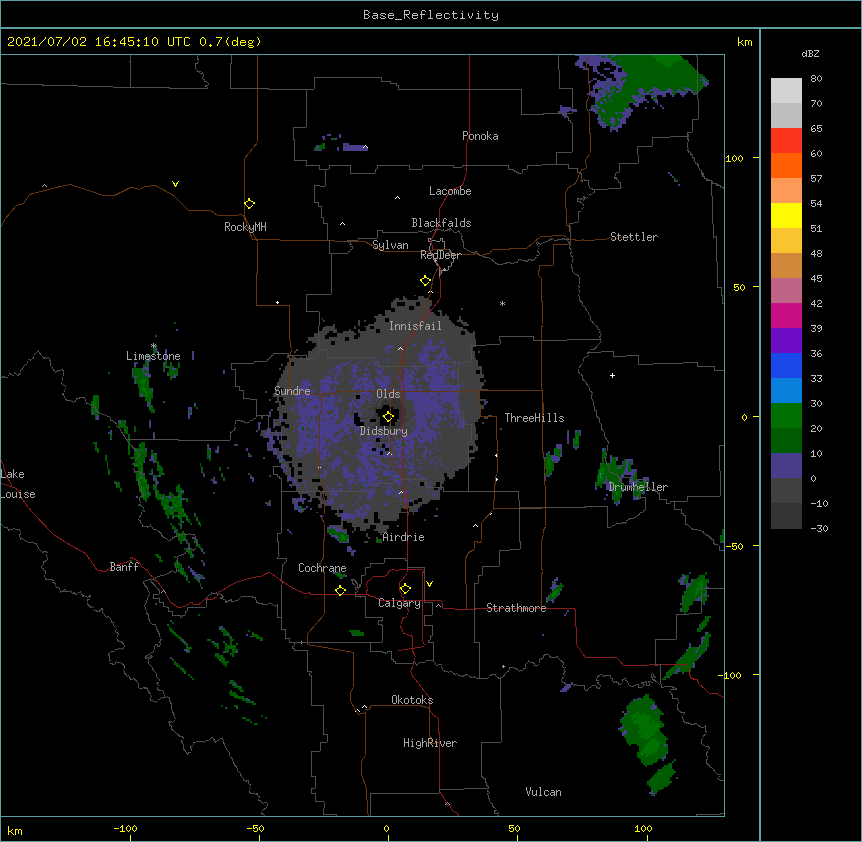Click the Calgary city label
This screenshot has height=842, width=862.
coord(399,603)
